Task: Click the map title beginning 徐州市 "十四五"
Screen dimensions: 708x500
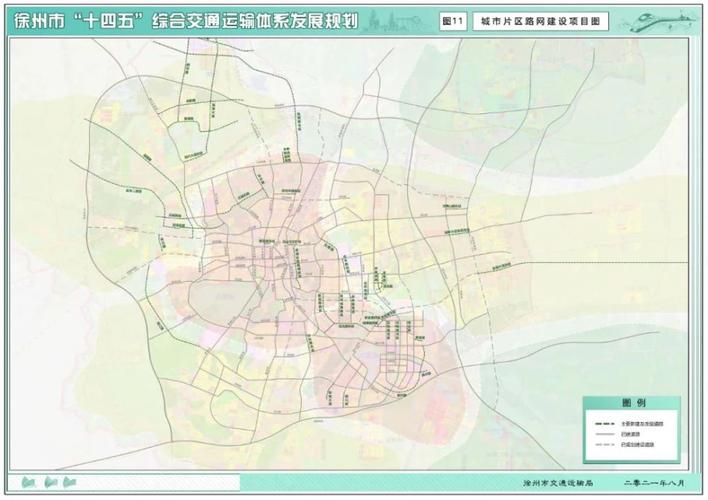Action: tap(186, 21)
